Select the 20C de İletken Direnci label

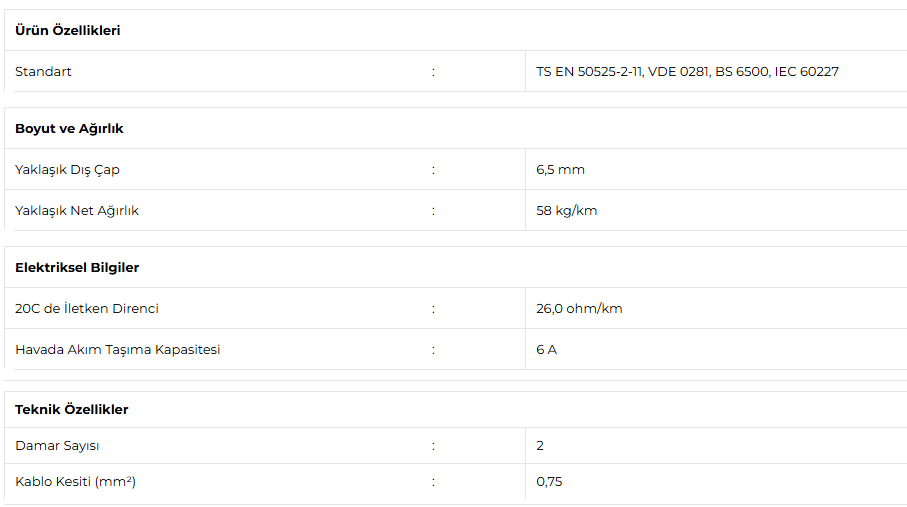[x=87, y=308]
